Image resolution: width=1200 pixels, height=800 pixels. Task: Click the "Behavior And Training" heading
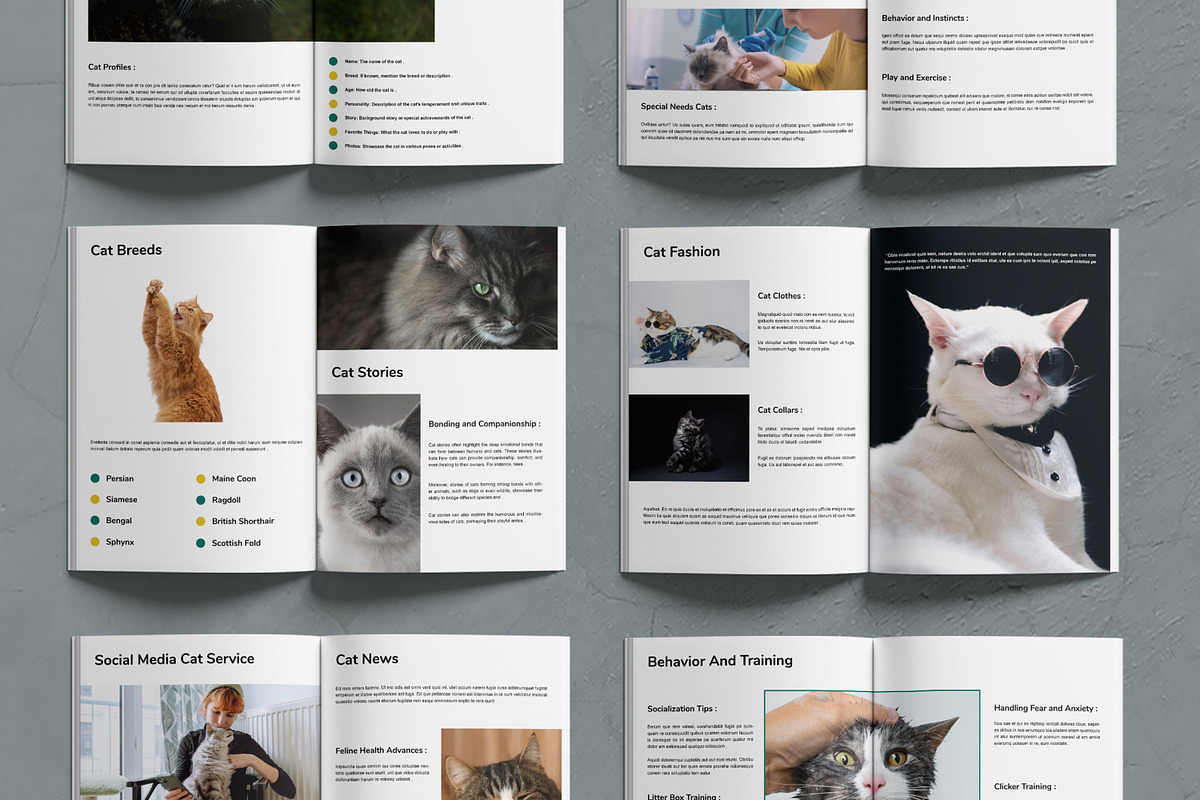click(720, 661)
